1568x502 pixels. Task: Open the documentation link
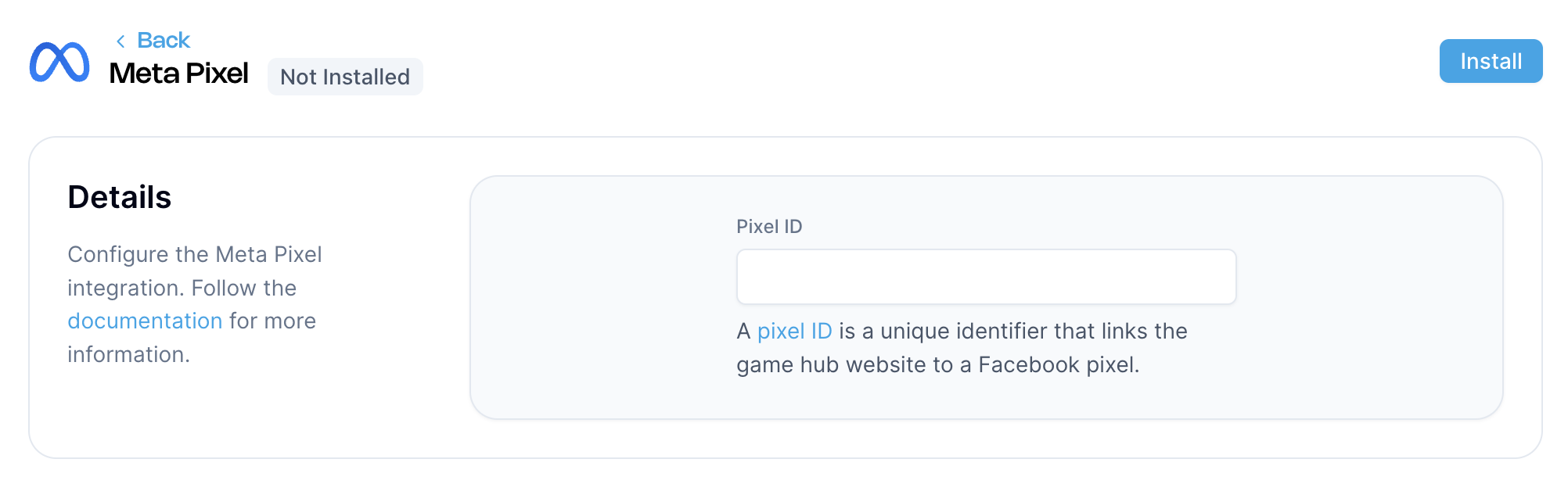point(145,321)
